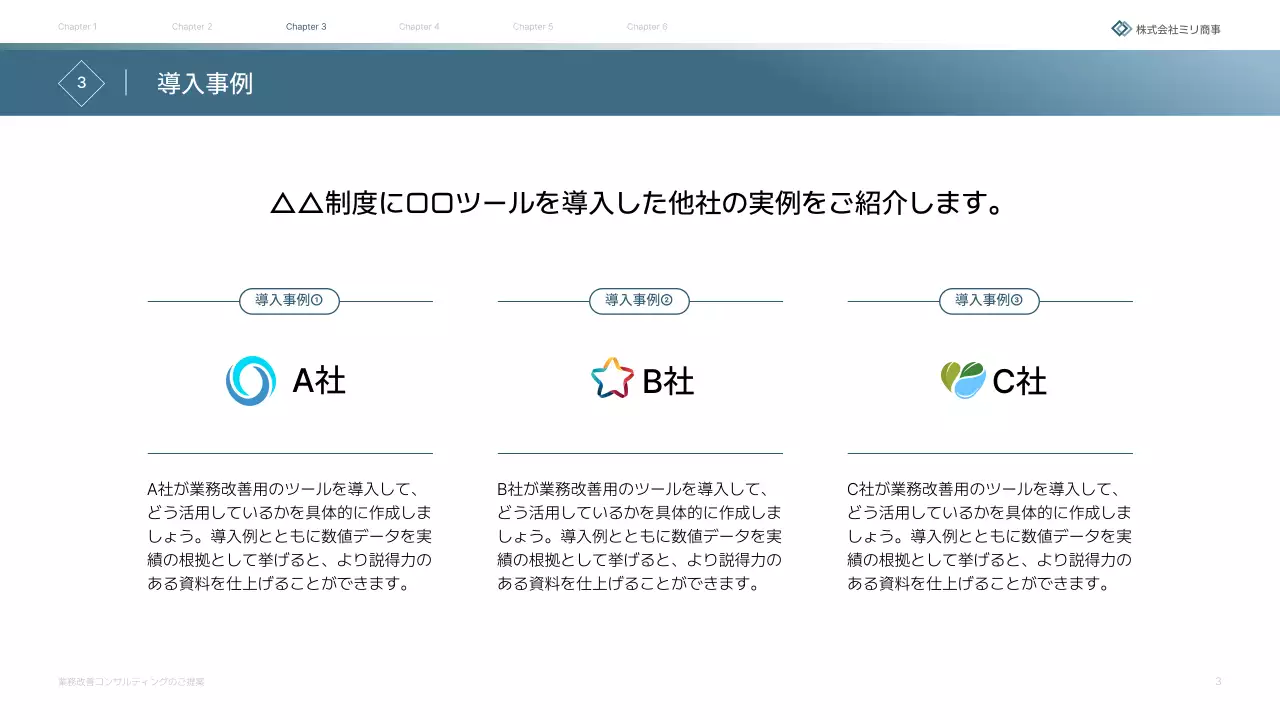The width and height of the screenshot is (1280, 720).
Task: Open the Chapter 5 tab
Action: point(533,27)
